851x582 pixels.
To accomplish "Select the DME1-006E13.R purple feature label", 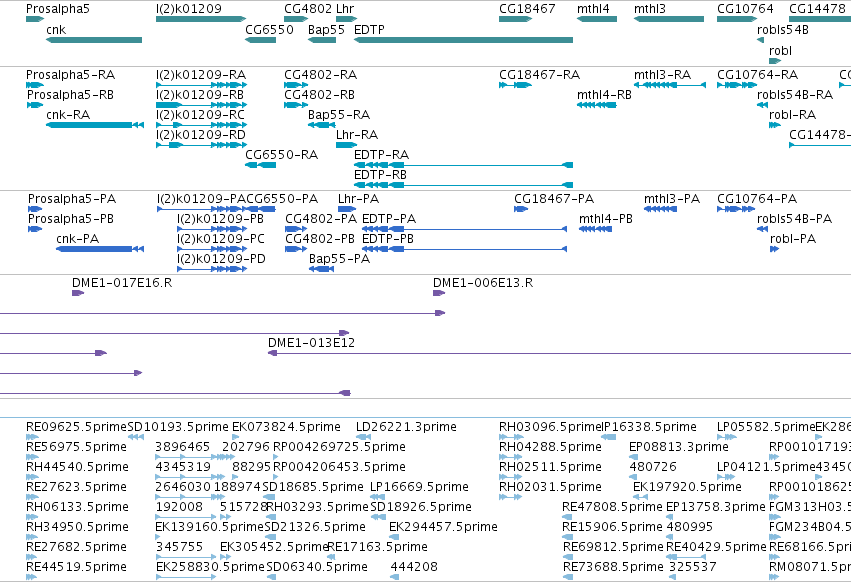I will pos(483,283).
